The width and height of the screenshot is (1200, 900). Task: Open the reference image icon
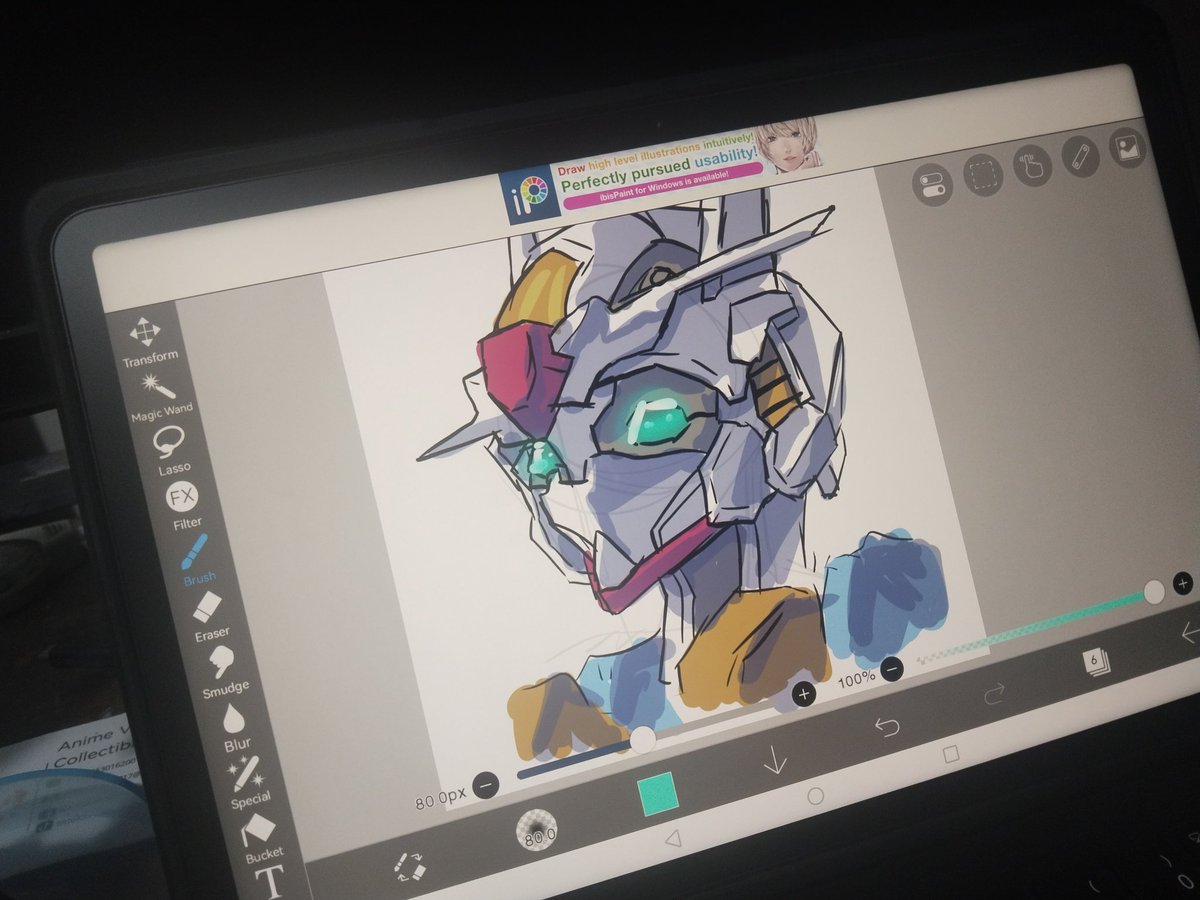[1128, 148]
